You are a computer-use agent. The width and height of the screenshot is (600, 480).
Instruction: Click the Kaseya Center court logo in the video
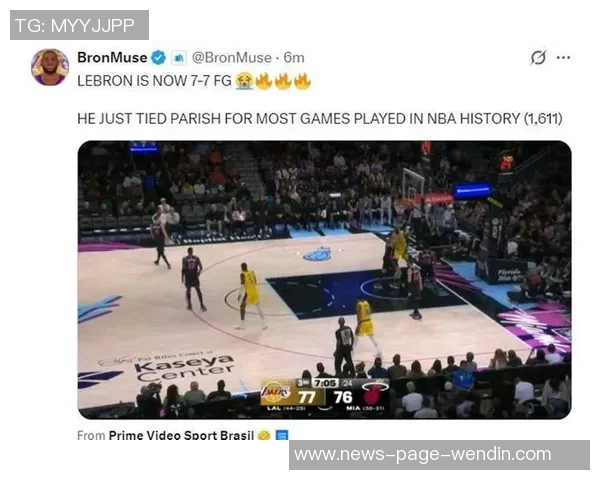(x=184, y=368)
